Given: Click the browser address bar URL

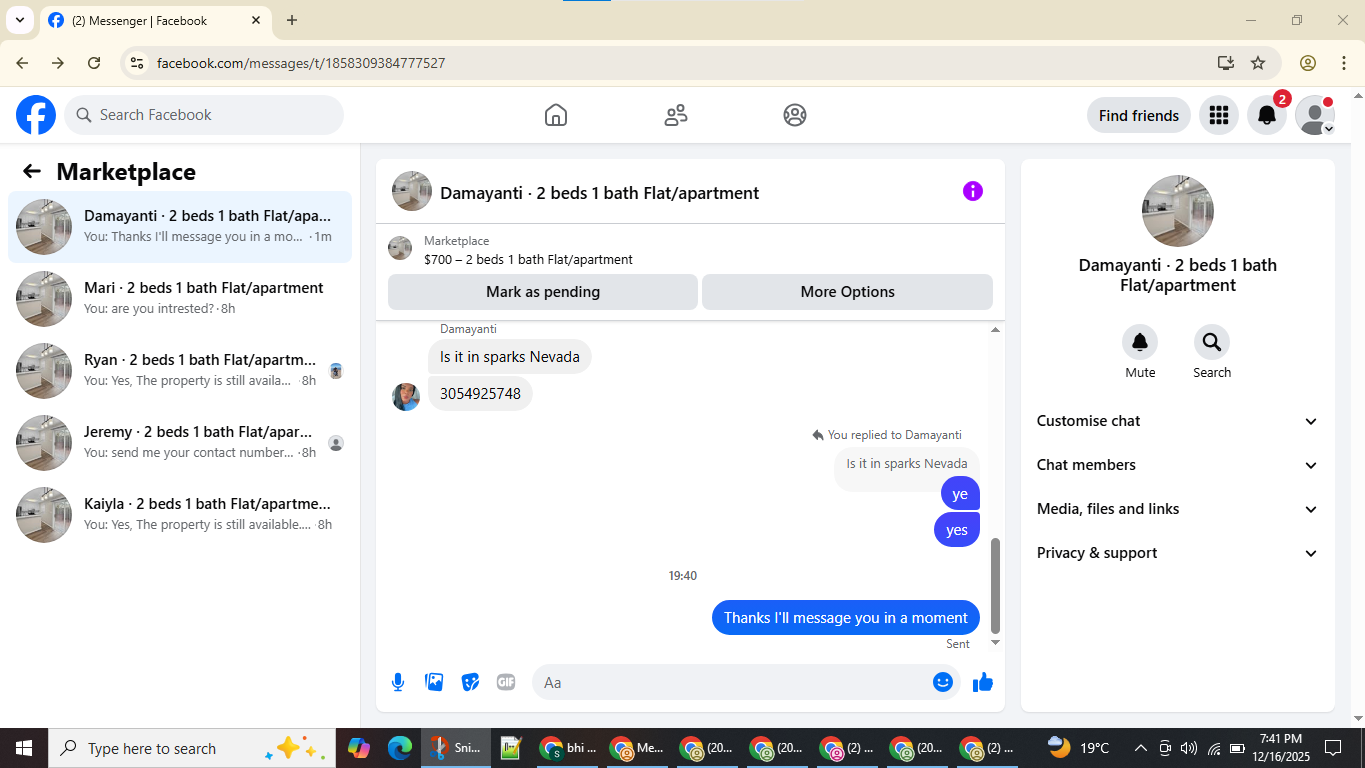Looking at the screenshot, I should (301, 63).
